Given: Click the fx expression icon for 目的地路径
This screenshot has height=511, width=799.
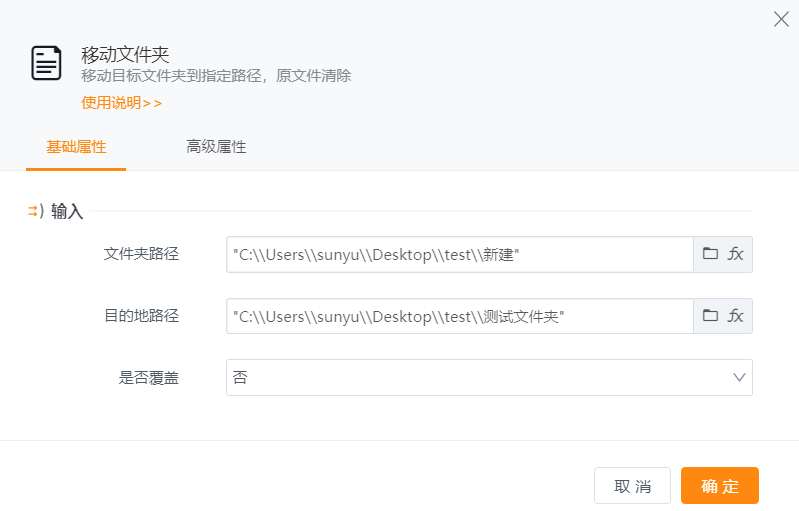Looking at the screenshot, I should point(735,316).
